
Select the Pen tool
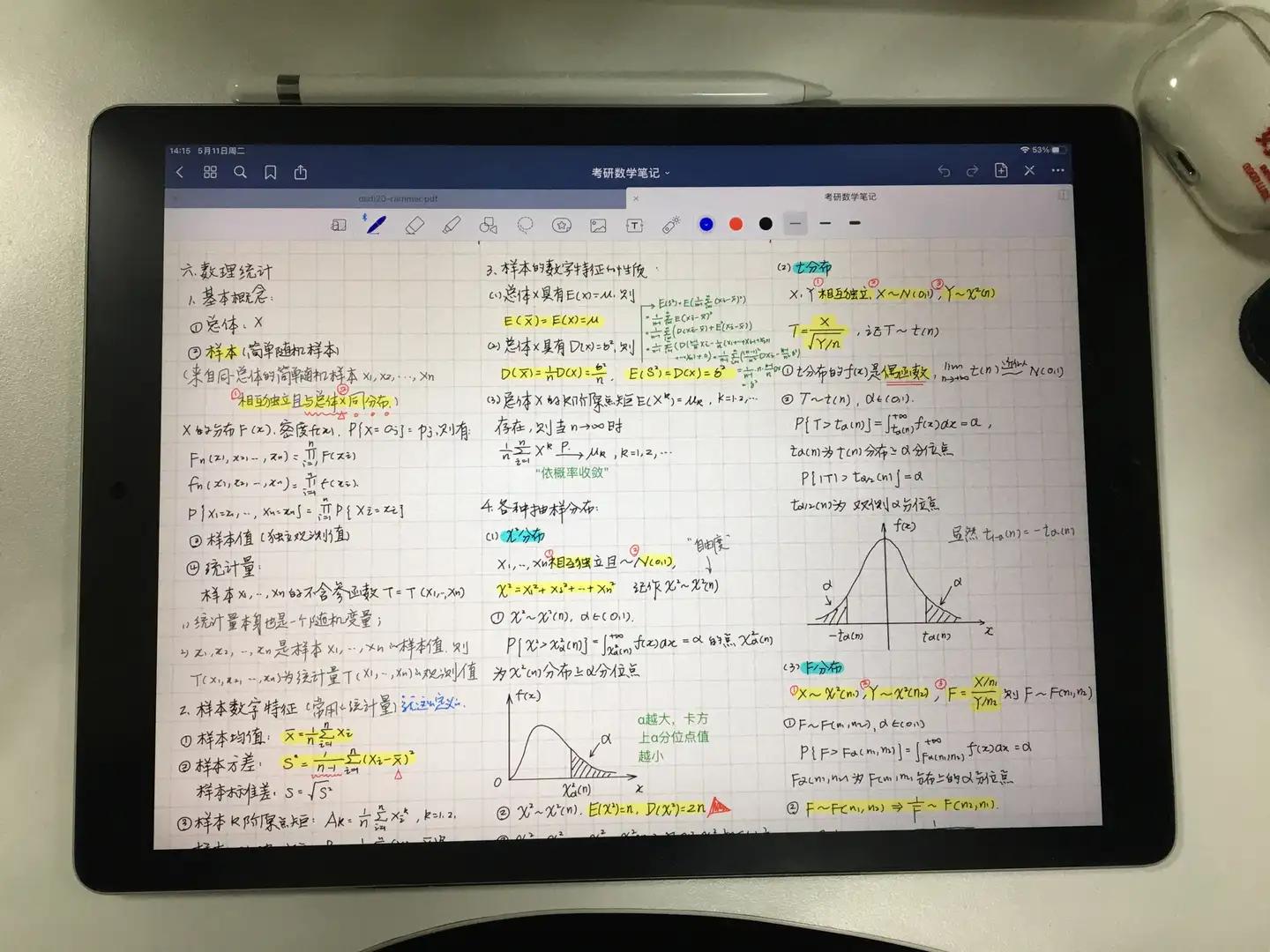376,225
